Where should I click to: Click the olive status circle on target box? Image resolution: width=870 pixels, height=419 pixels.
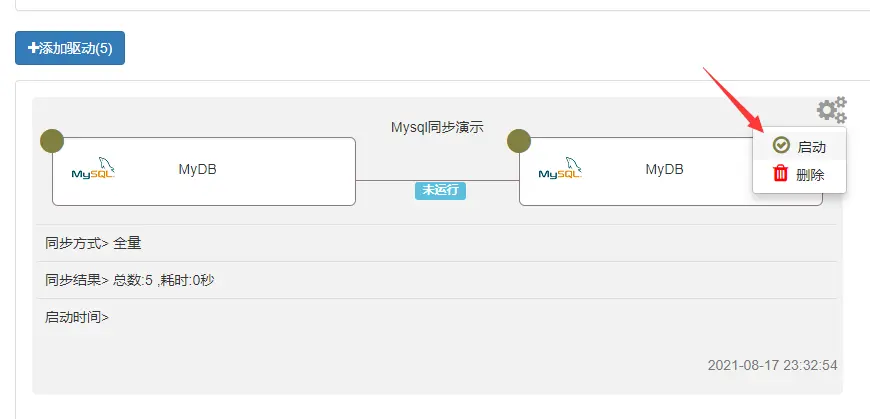519,141
